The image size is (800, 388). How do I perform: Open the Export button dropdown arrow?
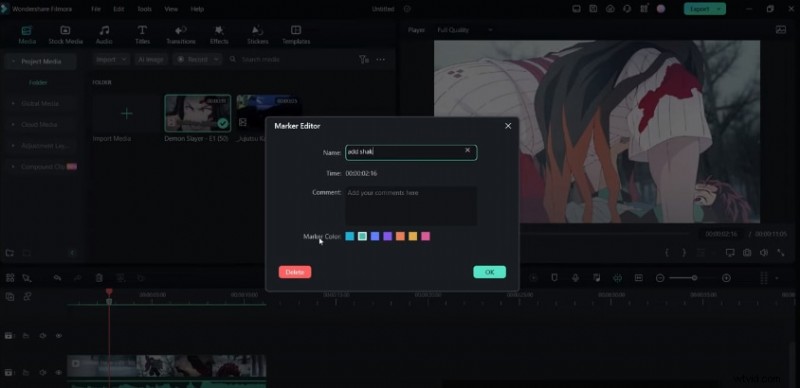(720, 9)
